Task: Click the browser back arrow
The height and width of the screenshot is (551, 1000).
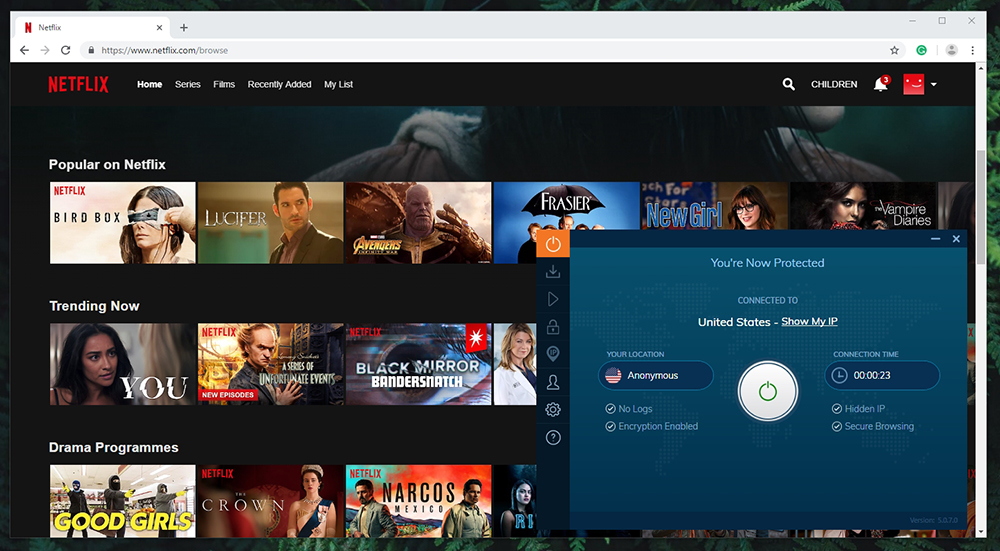Action: click(24, 50)
